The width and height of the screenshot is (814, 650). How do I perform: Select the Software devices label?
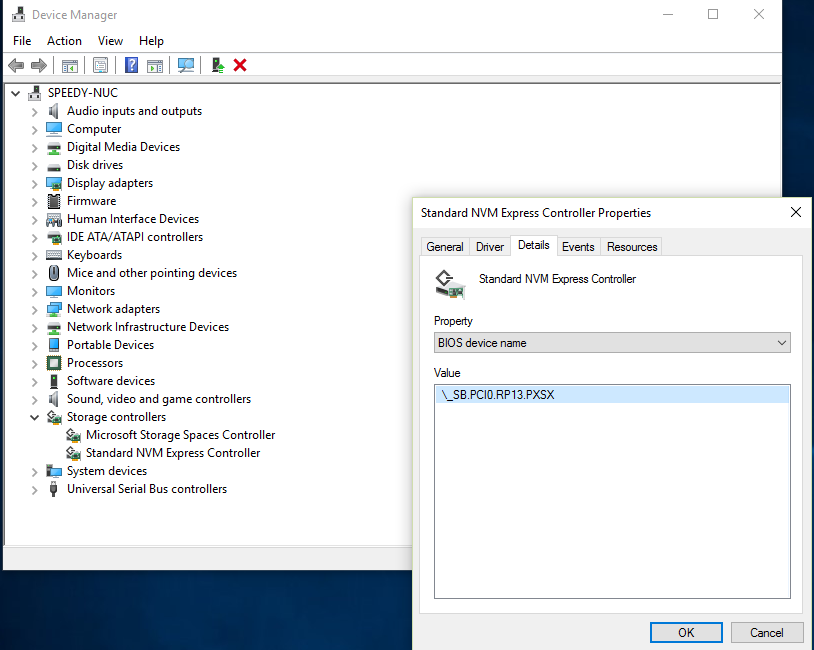[x=111, y=381]
